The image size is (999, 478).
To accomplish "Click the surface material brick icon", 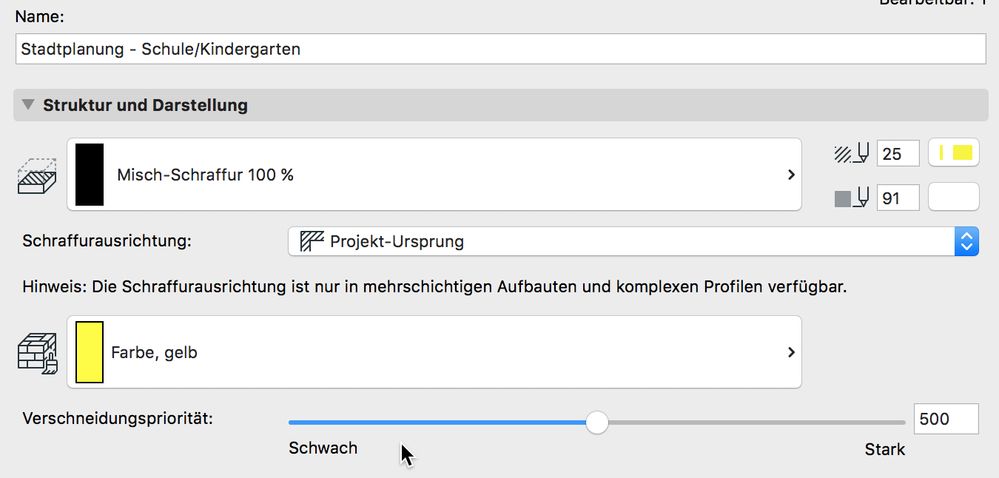I will pos(38,352).
